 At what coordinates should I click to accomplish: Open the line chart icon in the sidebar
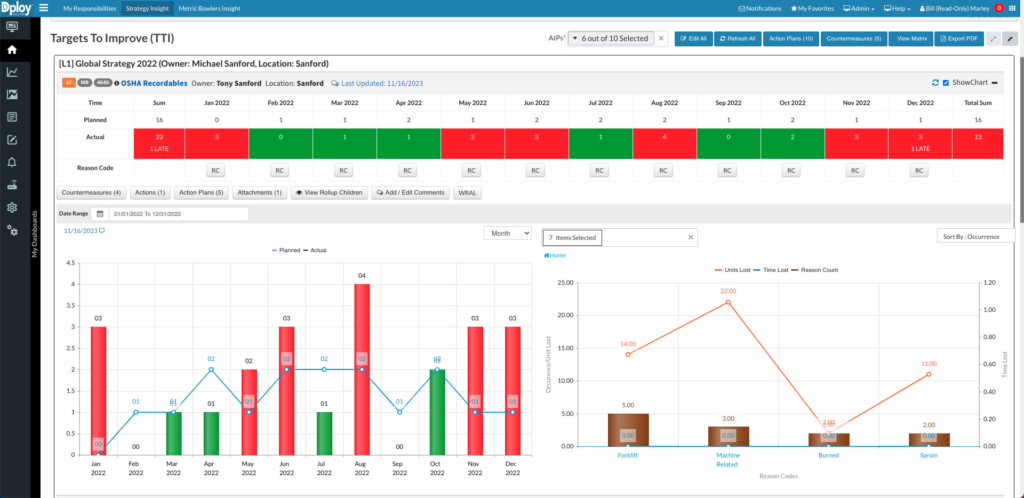[12, 72]
